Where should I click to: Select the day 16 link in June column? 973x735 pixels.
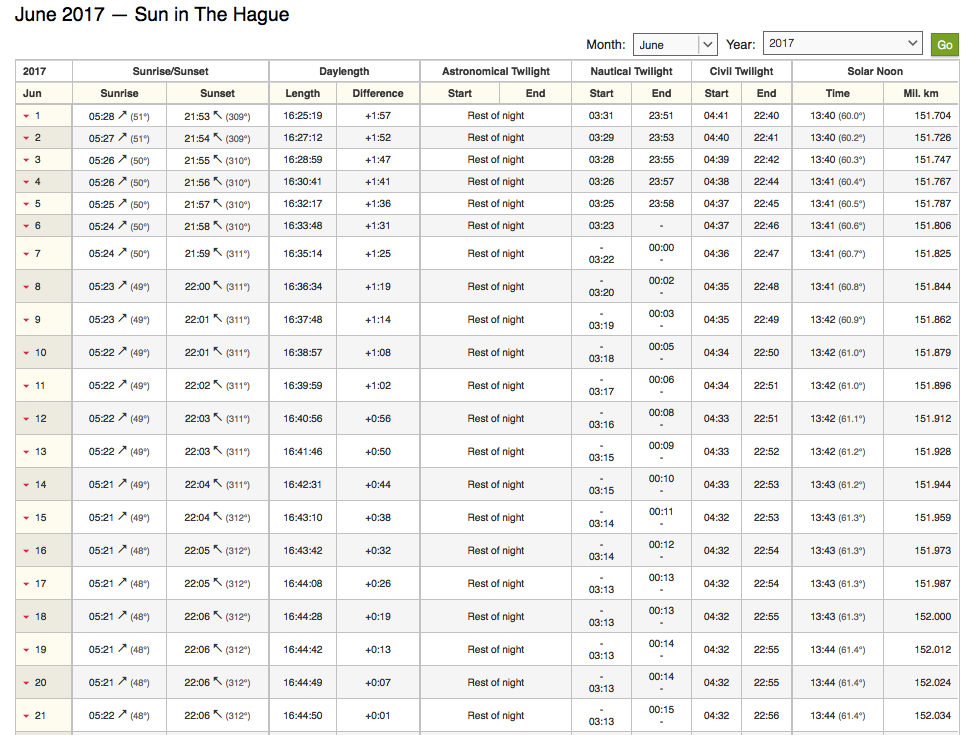click(41, 551)
